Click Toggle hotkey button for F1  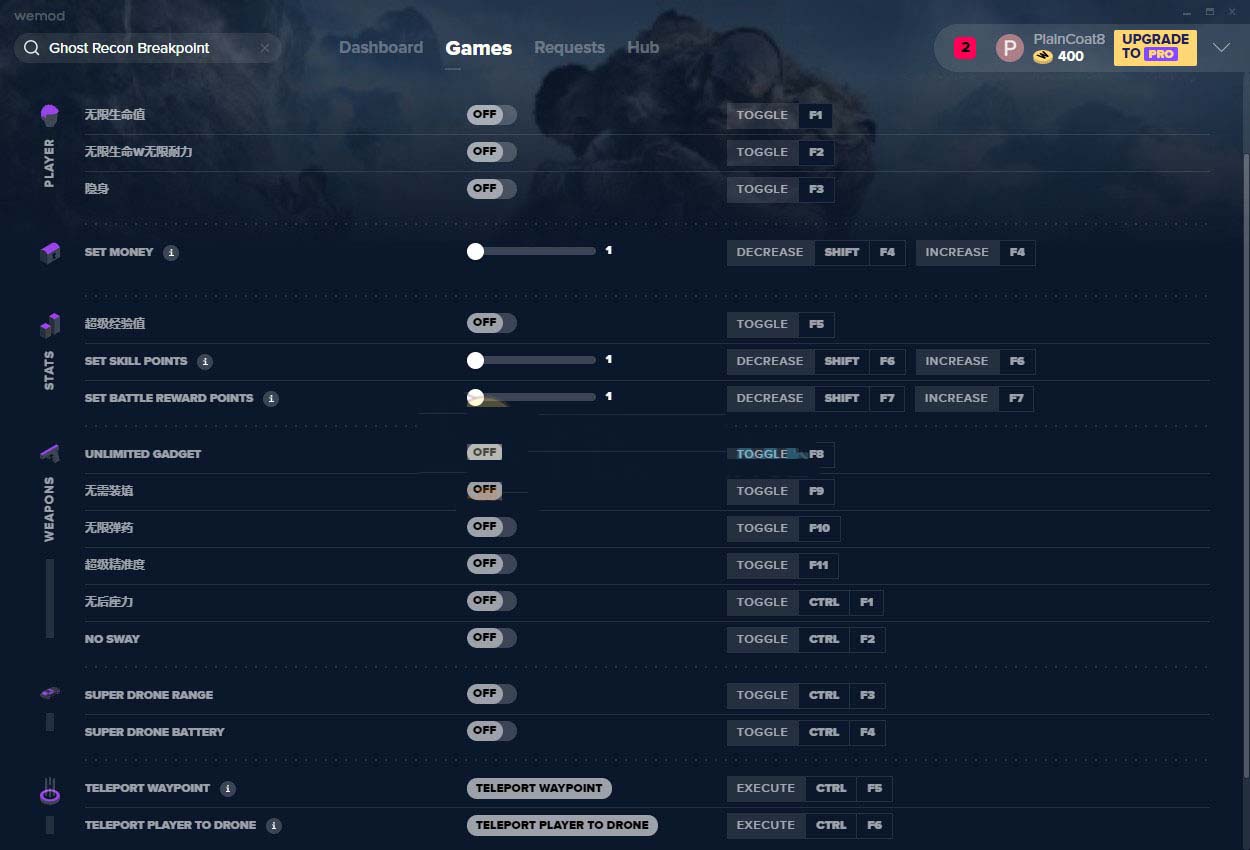click(762, 115)
